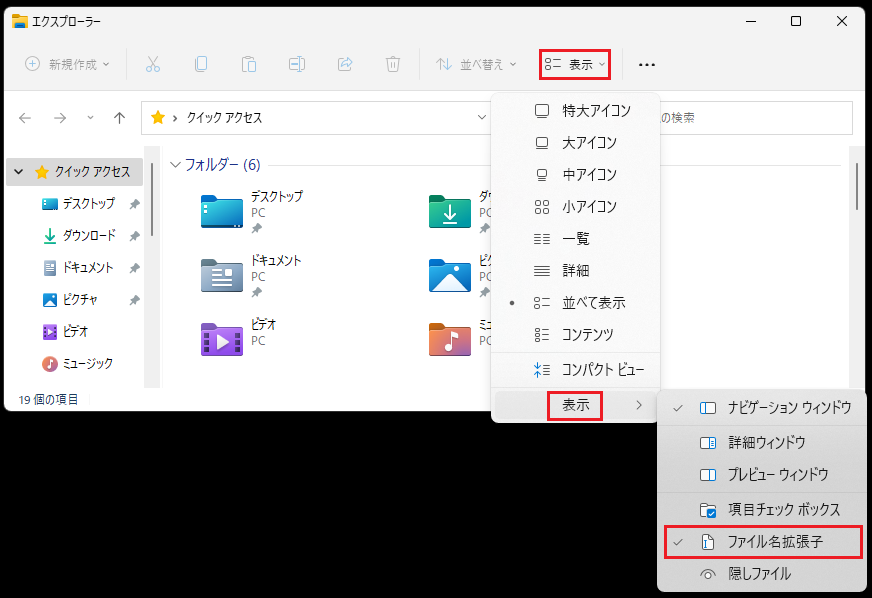872x598 pixels.
Task: Choose 特大アイコン view option
Action: tap(596, 111)
